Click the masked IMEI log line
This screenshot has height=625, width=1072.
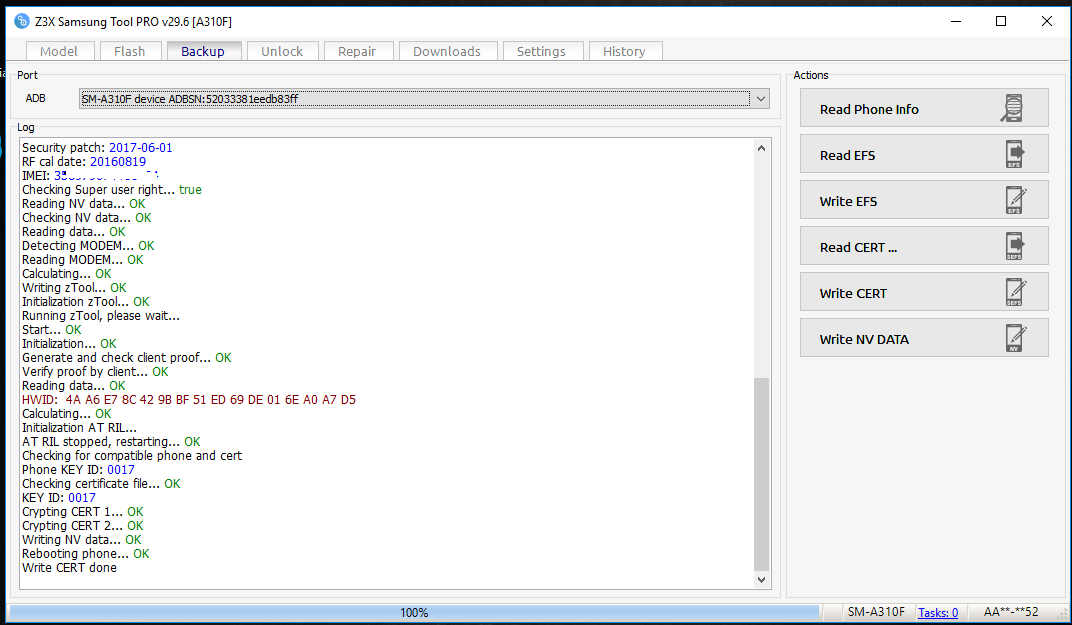tap(90, 175)
